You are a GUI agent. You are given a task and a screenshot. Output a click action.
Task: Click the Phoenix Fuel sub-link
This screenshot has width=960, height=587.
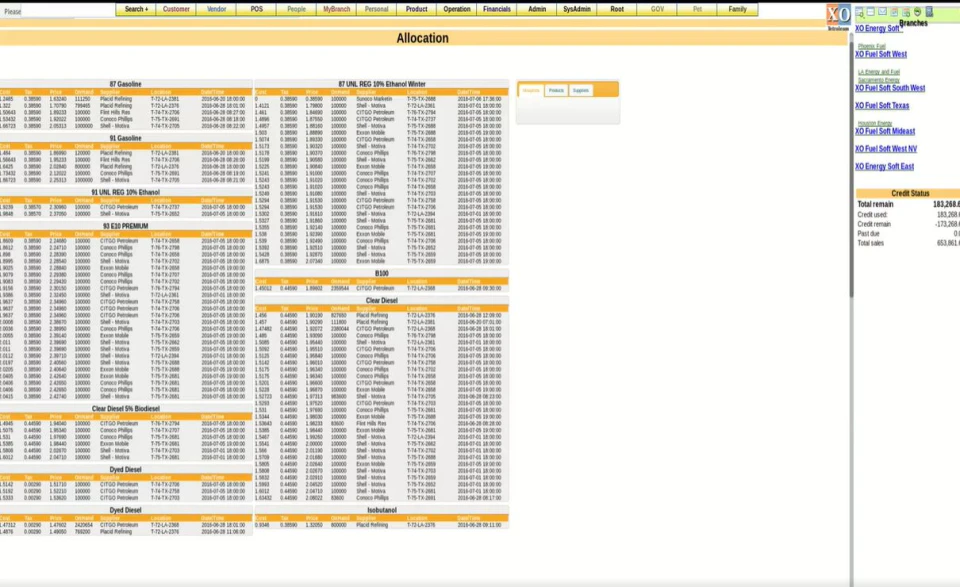(x=871, y=46)
